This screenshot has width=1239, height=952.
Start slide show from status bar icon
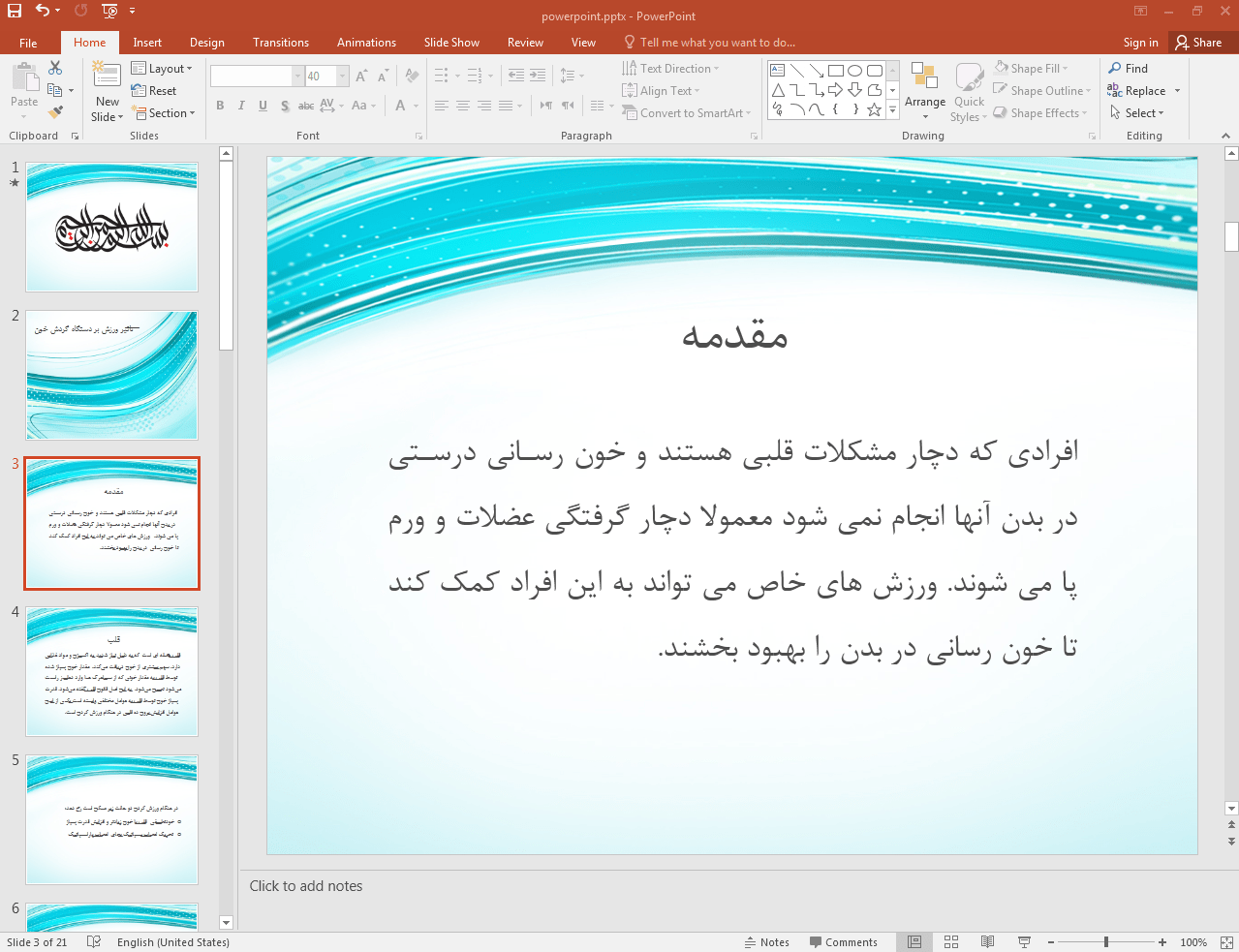[1024, 942]
